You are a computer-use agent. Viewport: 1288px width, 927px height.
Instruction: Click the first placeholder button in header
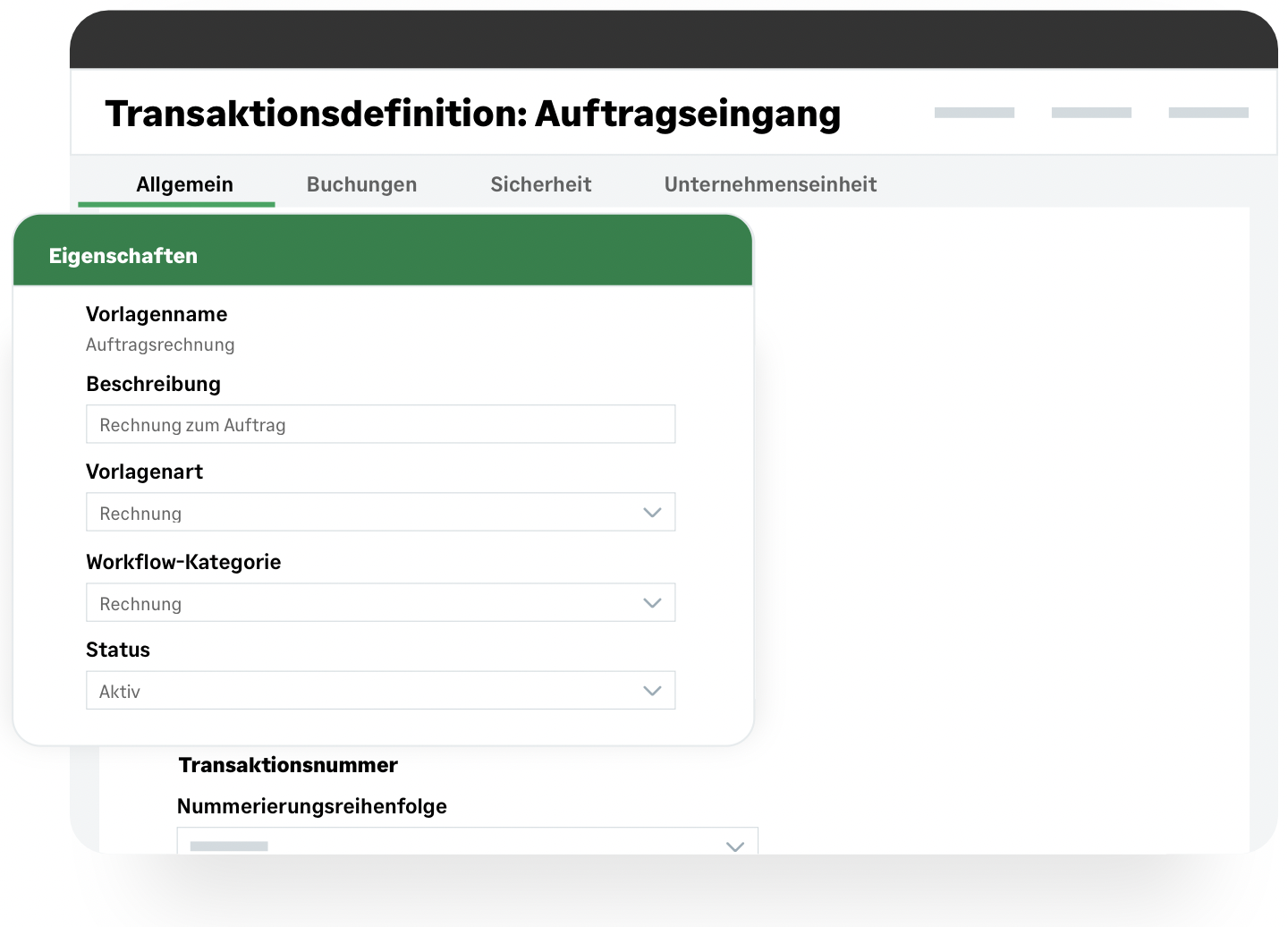pyautogui.click(x=974, y=113)
